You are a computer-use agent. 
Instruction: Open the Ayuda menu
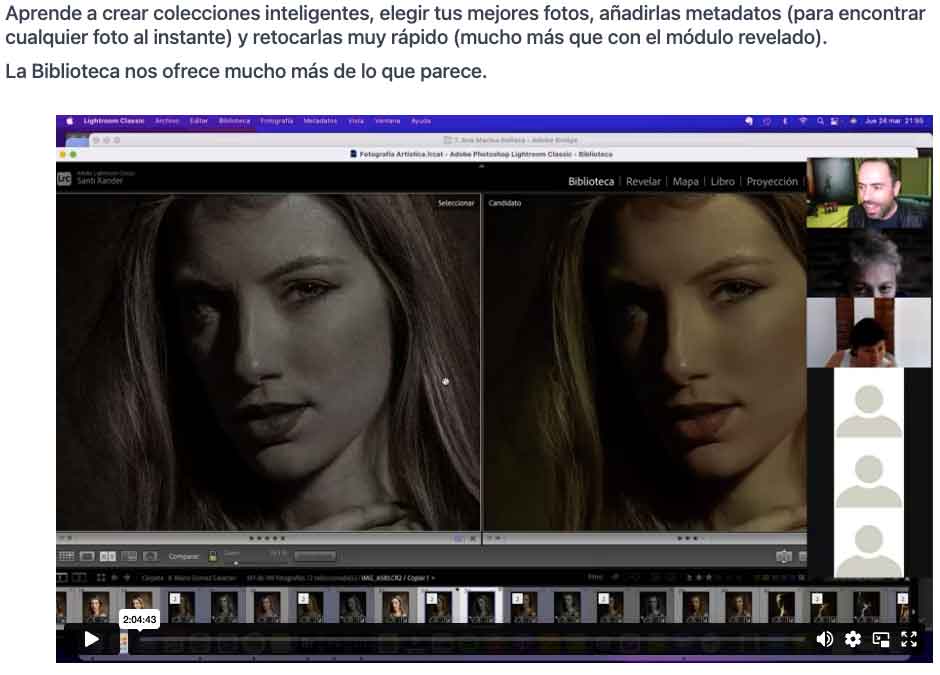(421, 121)
